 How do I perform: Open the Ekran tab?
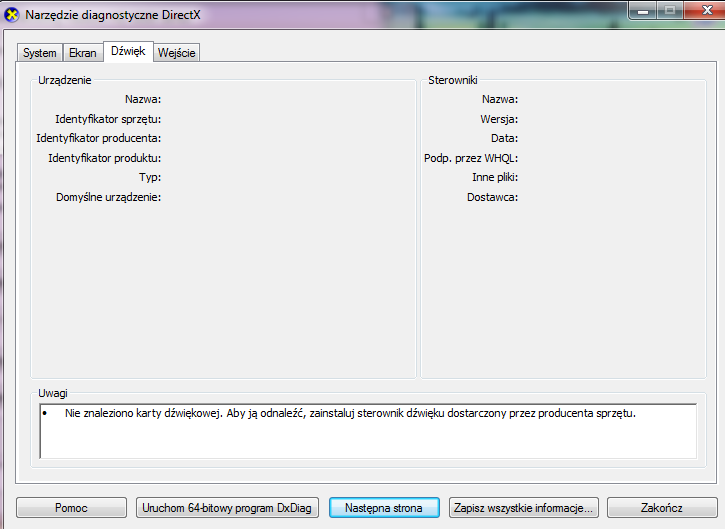pyautogui.click(x=83, y=53)
